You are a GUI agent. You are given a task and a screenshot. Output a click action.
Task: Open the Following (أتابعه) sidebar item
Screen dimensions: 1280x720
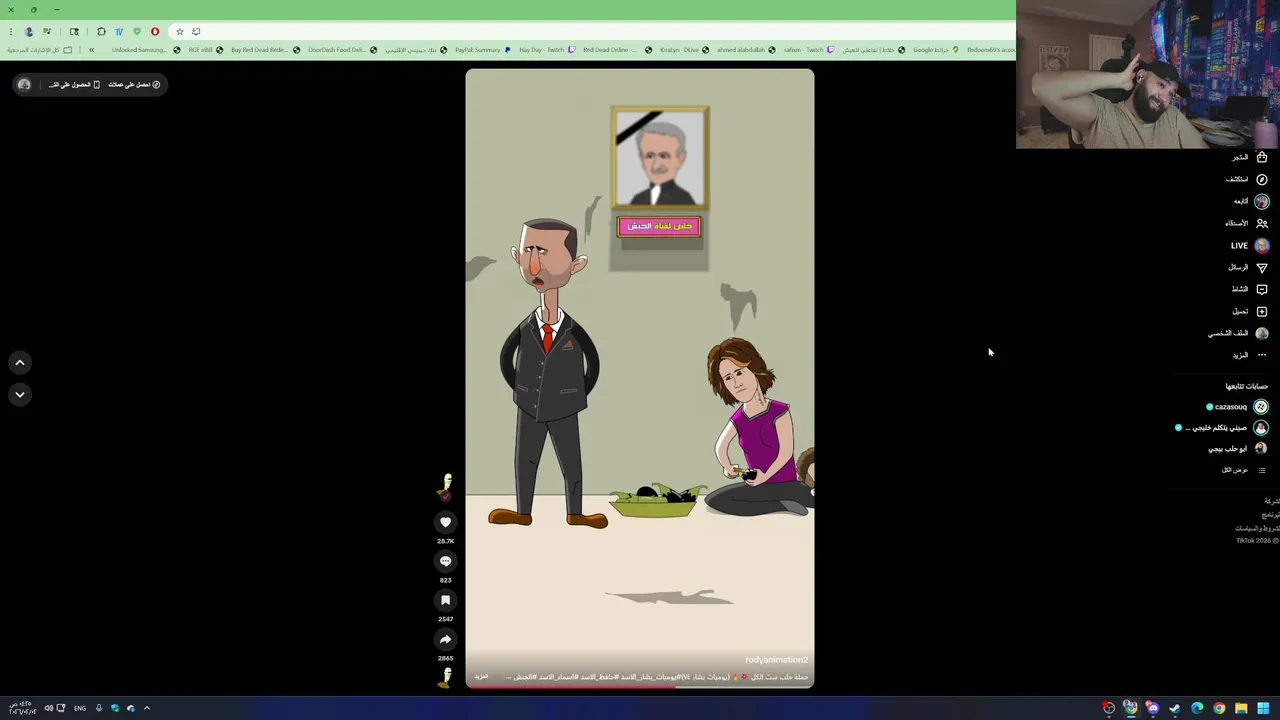click(1250, 201)
